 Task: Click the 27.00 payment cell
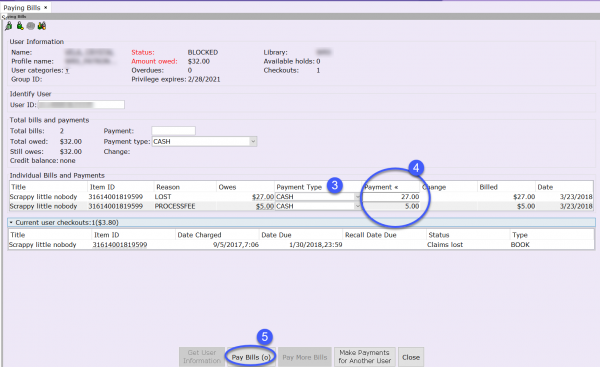point(391,197)
